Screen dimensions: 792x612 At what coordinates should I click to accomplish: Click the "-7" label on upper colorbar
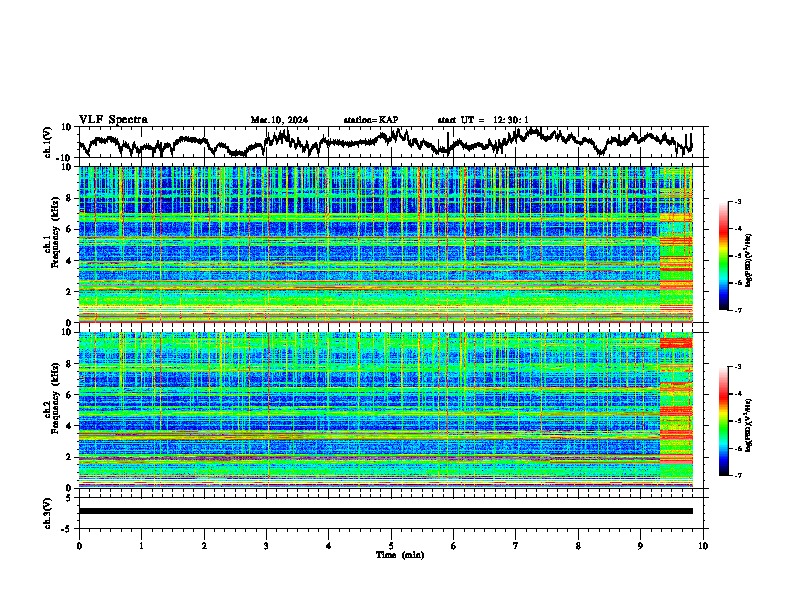click(x=738, y=310)
